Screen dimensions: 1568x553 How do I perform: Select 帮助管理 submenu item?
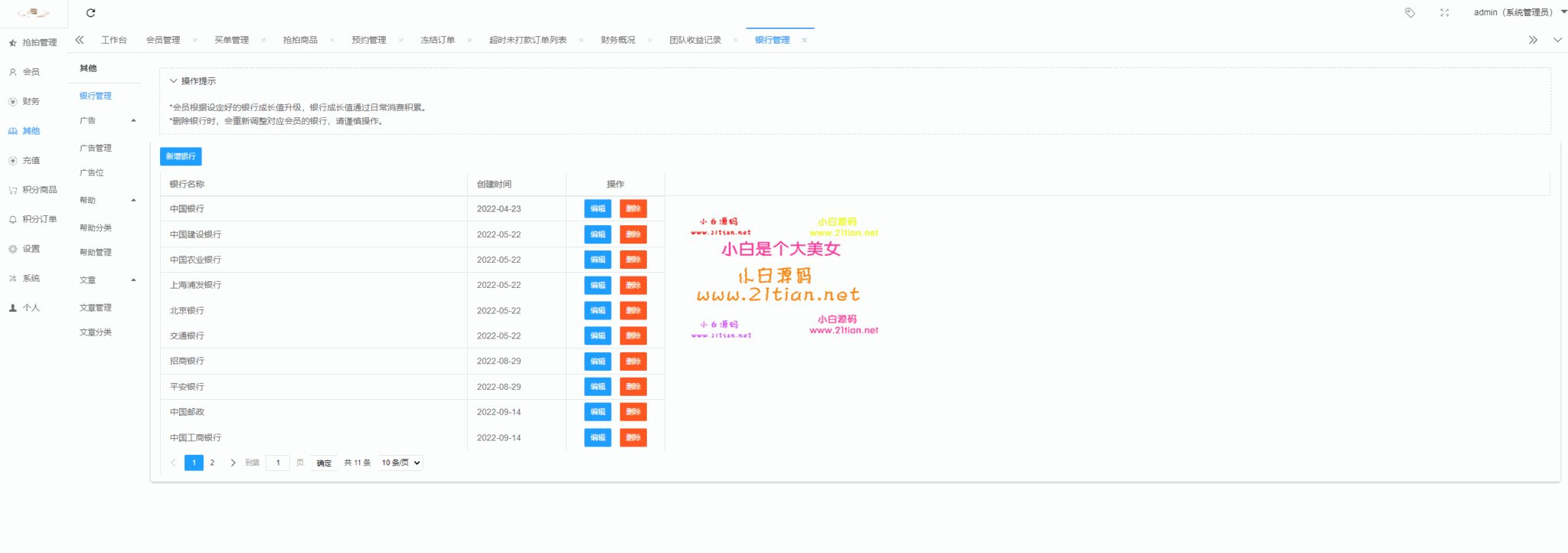tap(96, 252)
